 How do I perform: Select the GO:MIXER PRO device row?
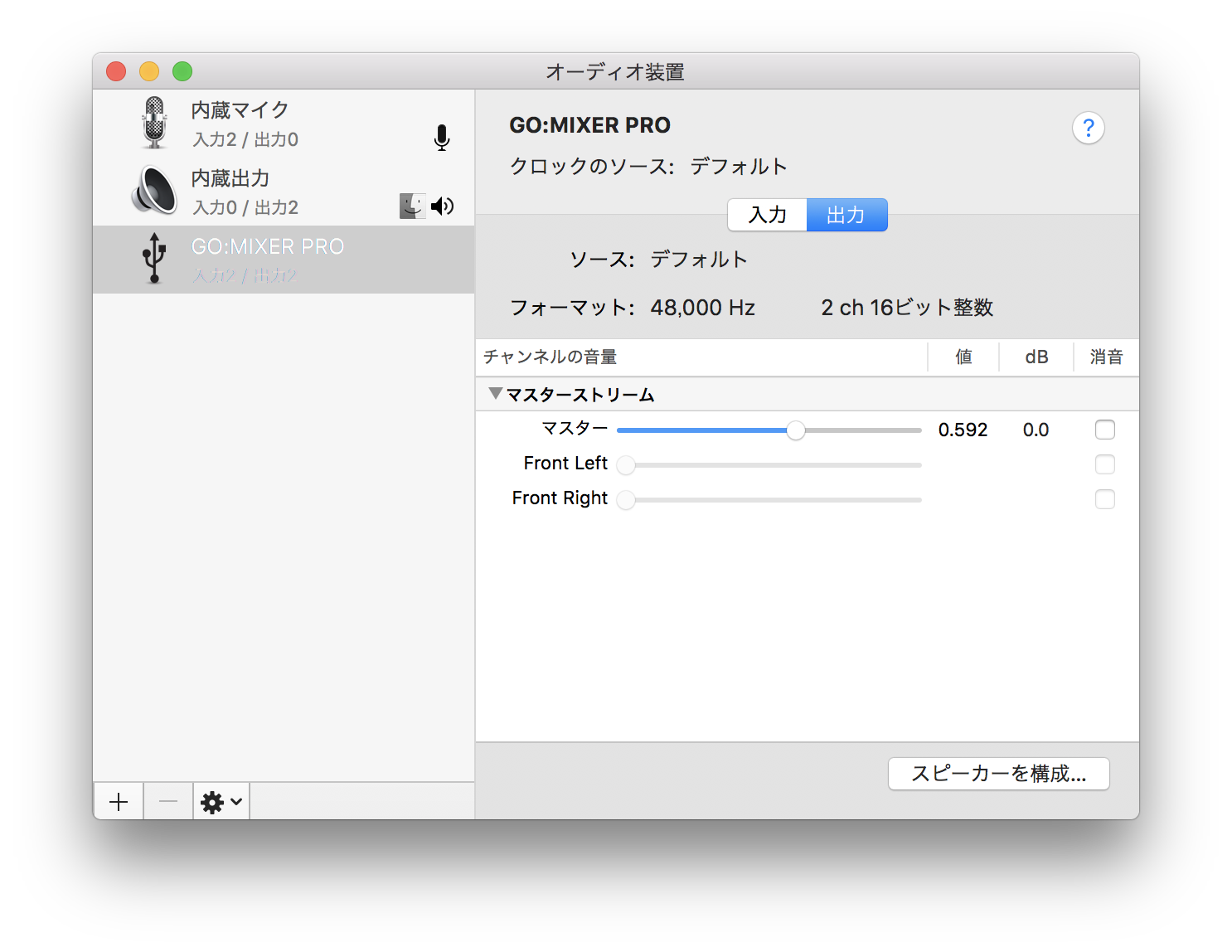[x=284, y=260]
